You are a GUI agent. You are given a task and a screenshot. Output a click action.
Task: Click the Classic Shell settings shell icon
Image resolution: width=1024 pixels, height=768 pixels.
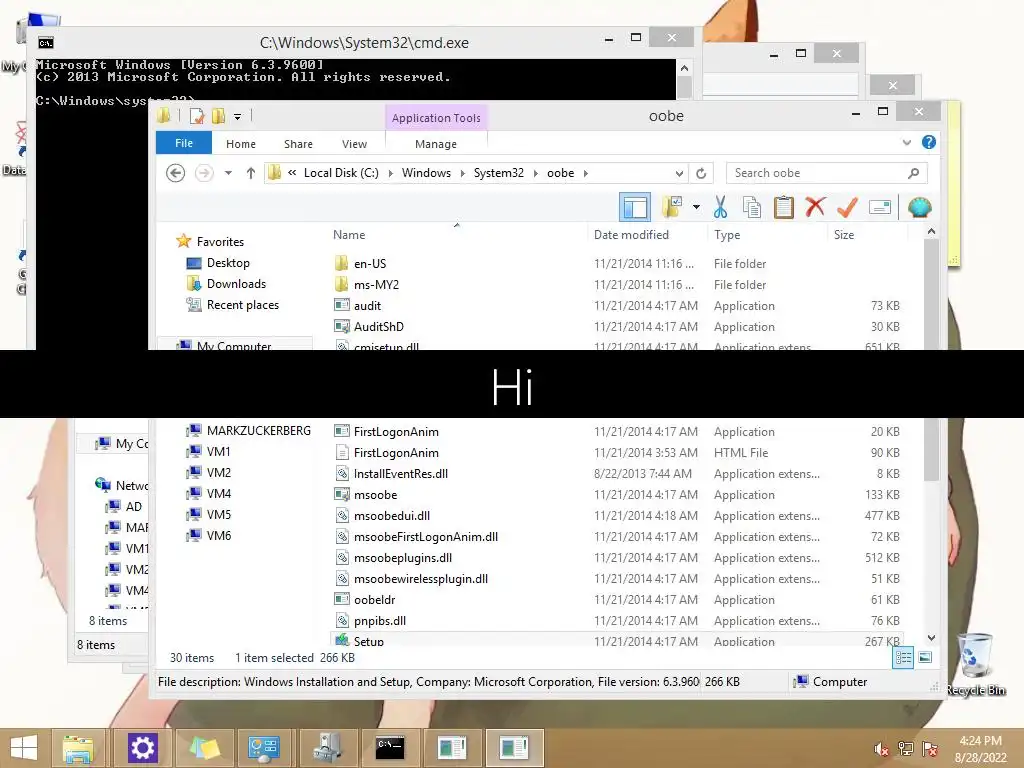[920, 208]
